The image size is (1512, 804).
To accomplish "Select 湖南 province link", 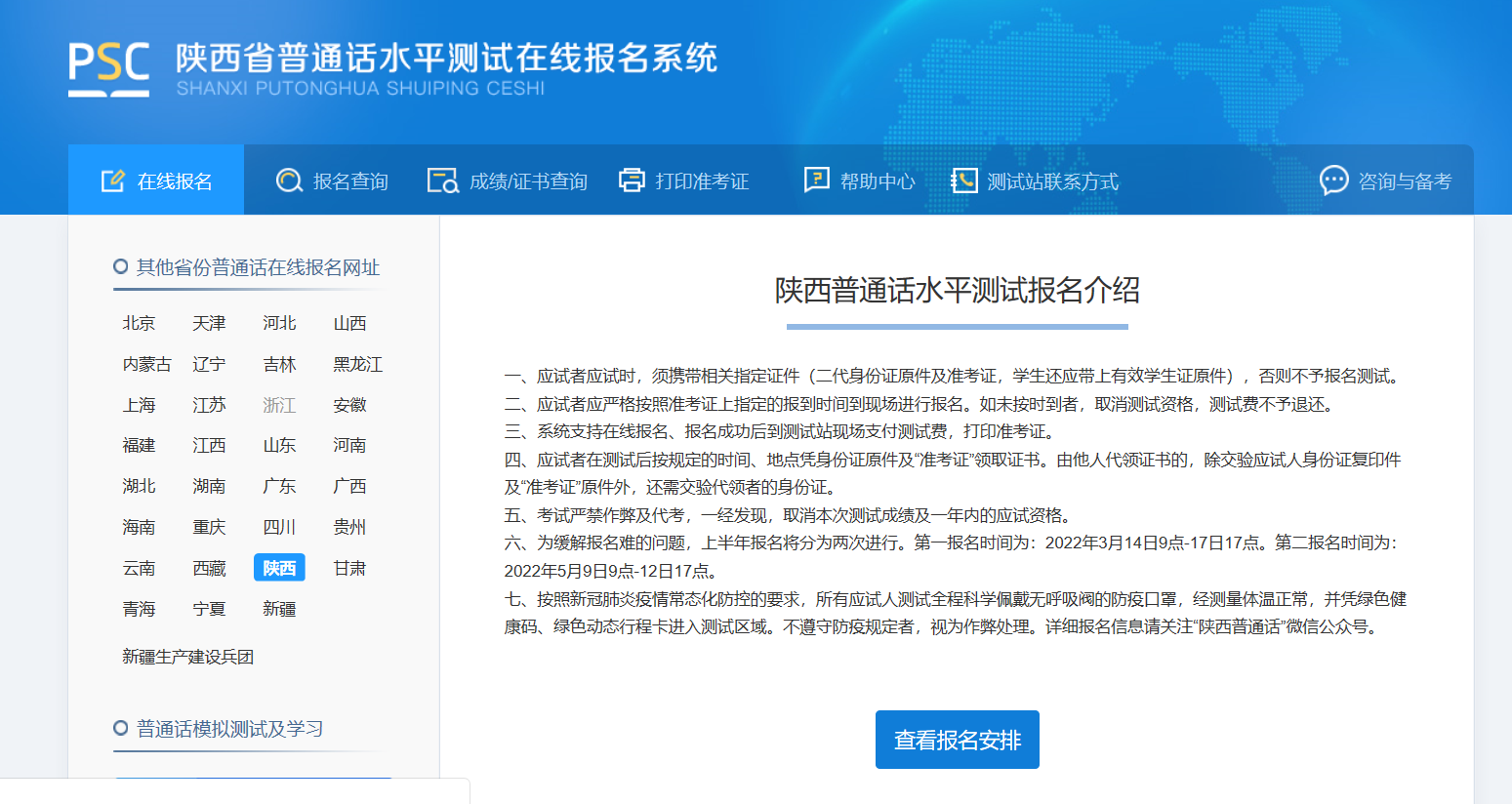I will tap(209, 486).
